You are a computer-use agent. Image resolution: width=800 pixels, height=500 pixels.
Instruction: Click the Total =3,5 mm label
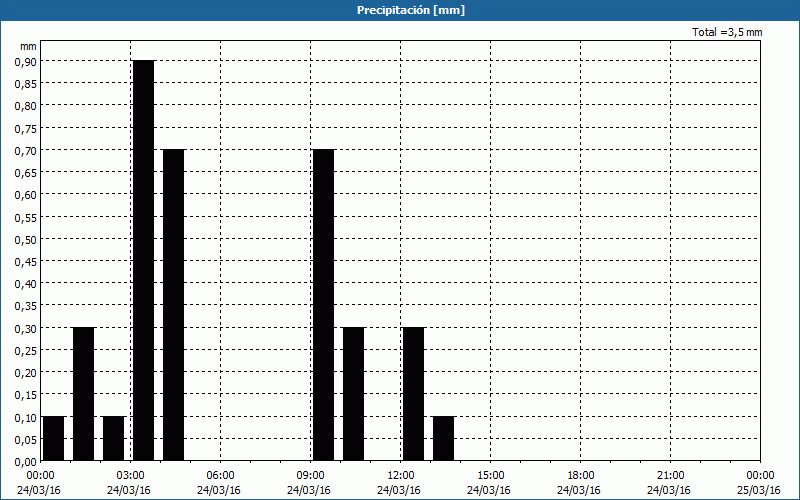tap(727, 32)
